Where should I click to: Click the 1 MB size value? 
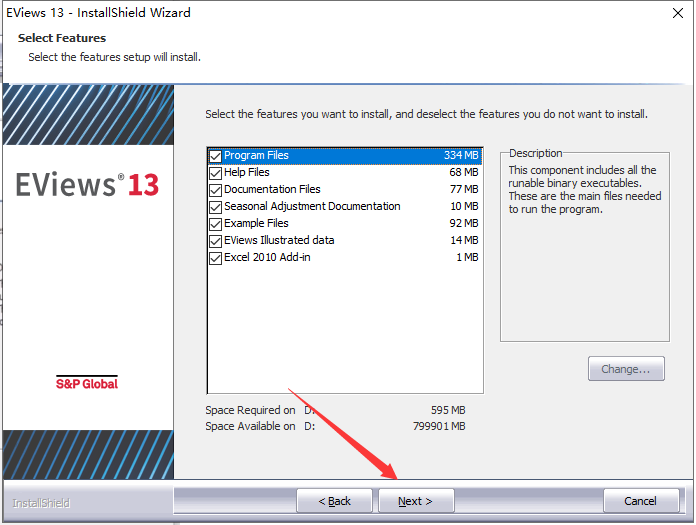click(467, 257)
